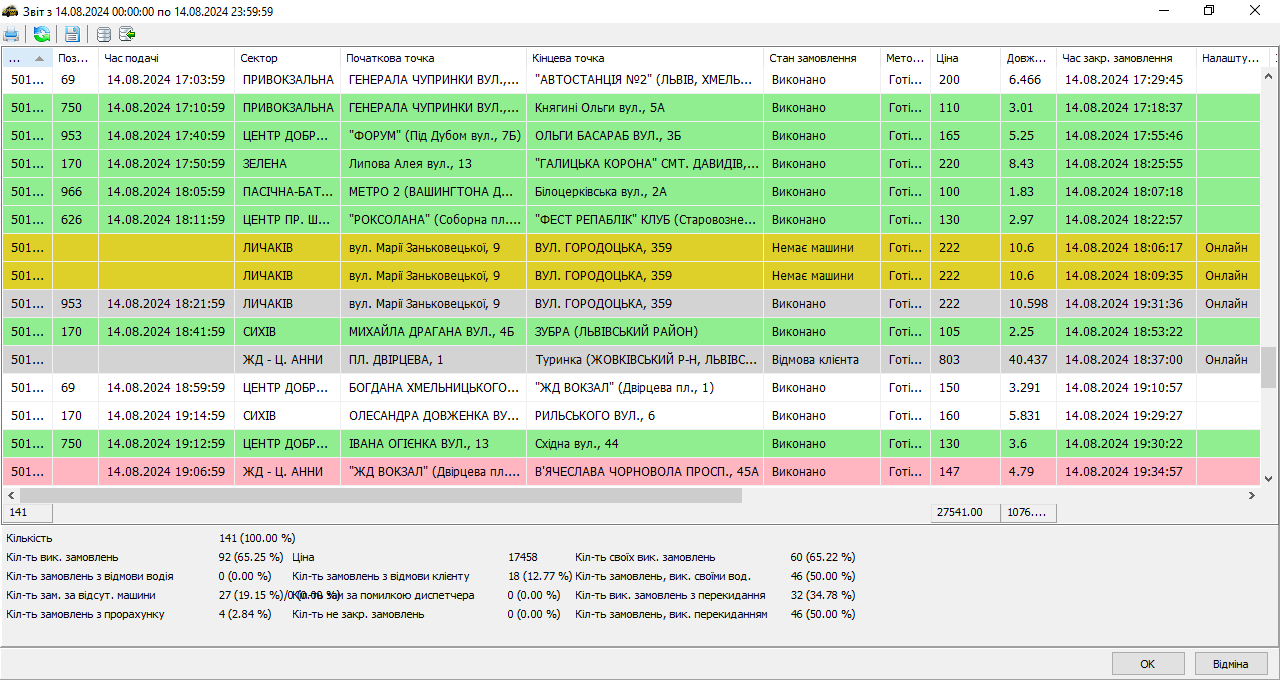1280x680 pixels.
Task: Click the vertical scrollbar thumb
Action: [x=1268, y=367]
